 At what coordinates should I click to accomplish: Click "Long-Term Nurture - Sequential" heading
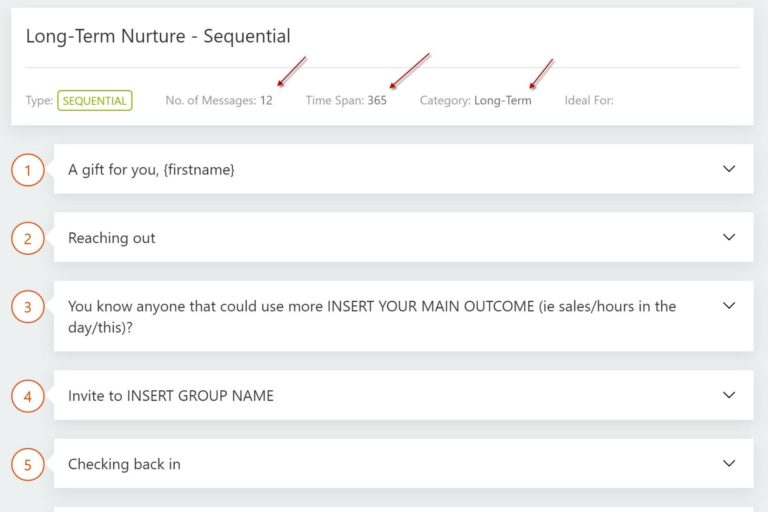pyautogui.click(x=158, y=37)
